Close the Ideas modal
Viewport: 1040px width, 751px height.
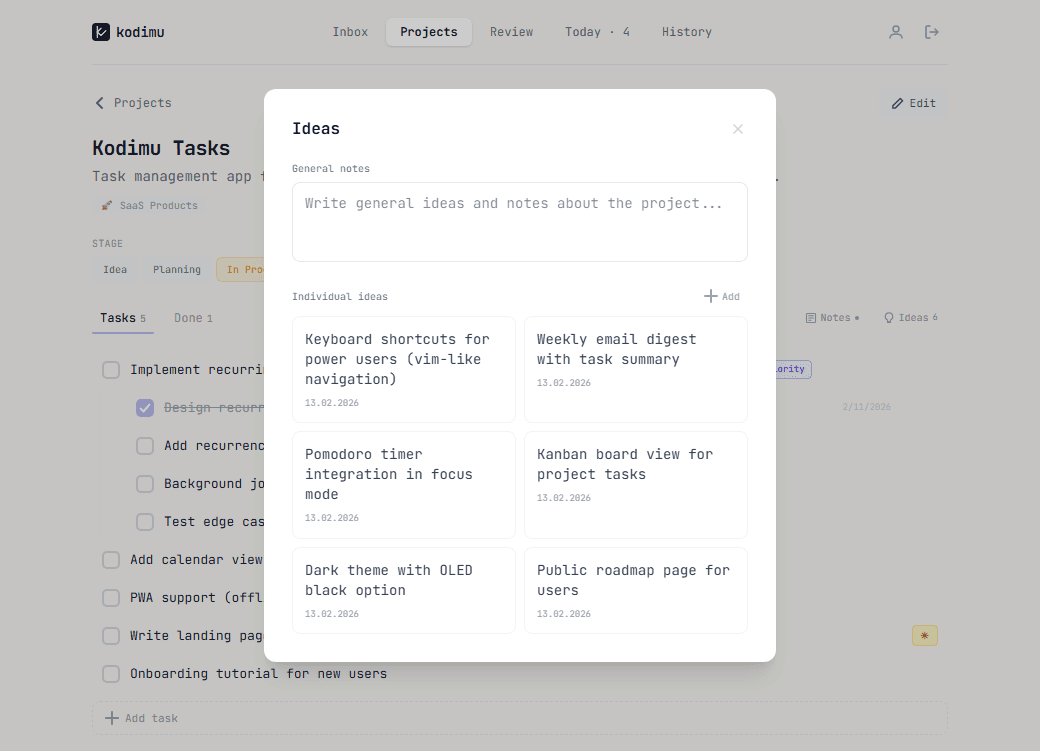click(738, 129)
